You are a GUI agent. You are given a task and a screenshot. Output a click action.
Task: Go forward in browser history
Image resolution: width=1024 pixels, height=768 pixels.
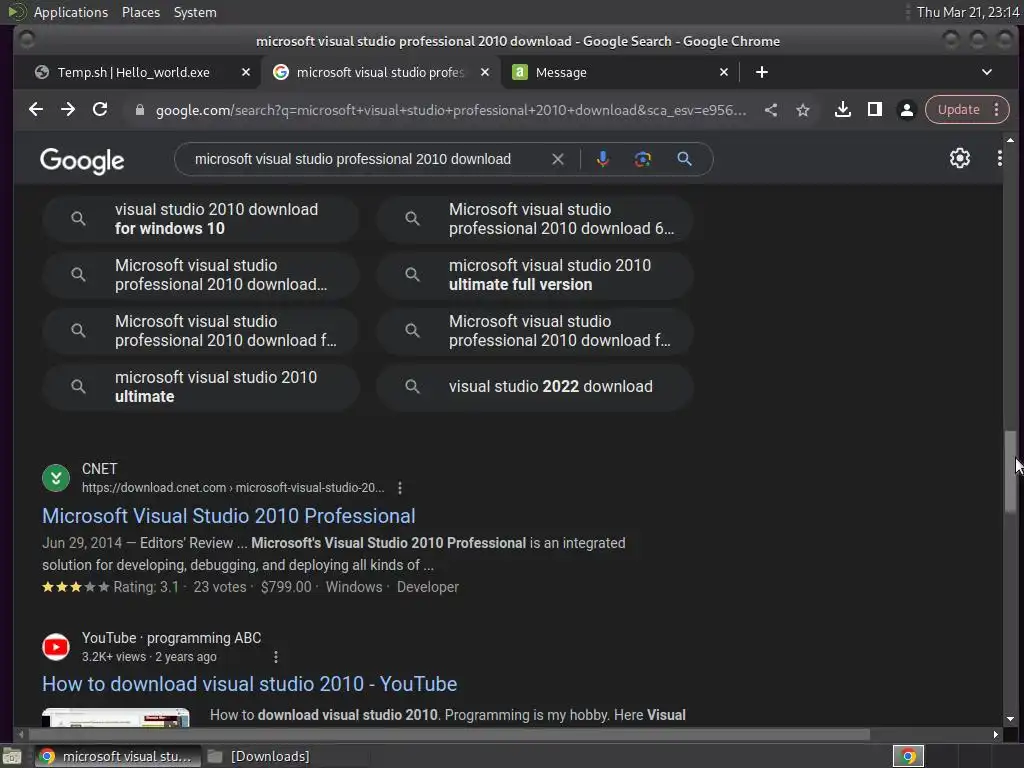click(68, 110)
